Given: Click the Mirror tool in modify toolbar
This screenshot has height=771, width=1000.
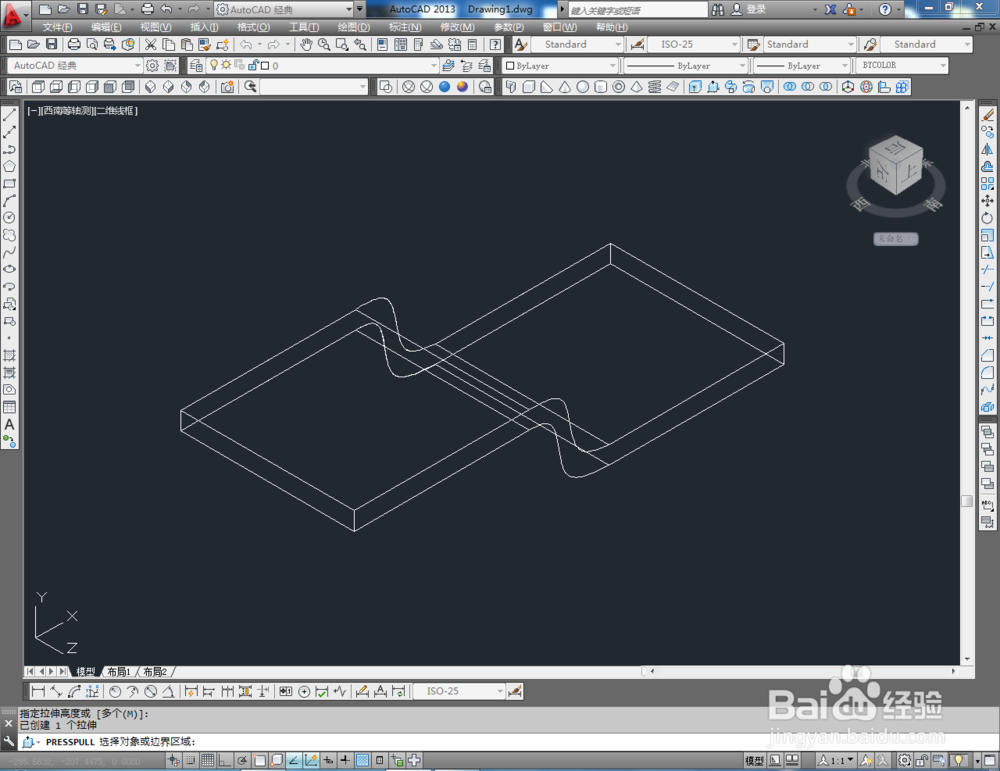Looking at the screenshot, I should 987,149.
